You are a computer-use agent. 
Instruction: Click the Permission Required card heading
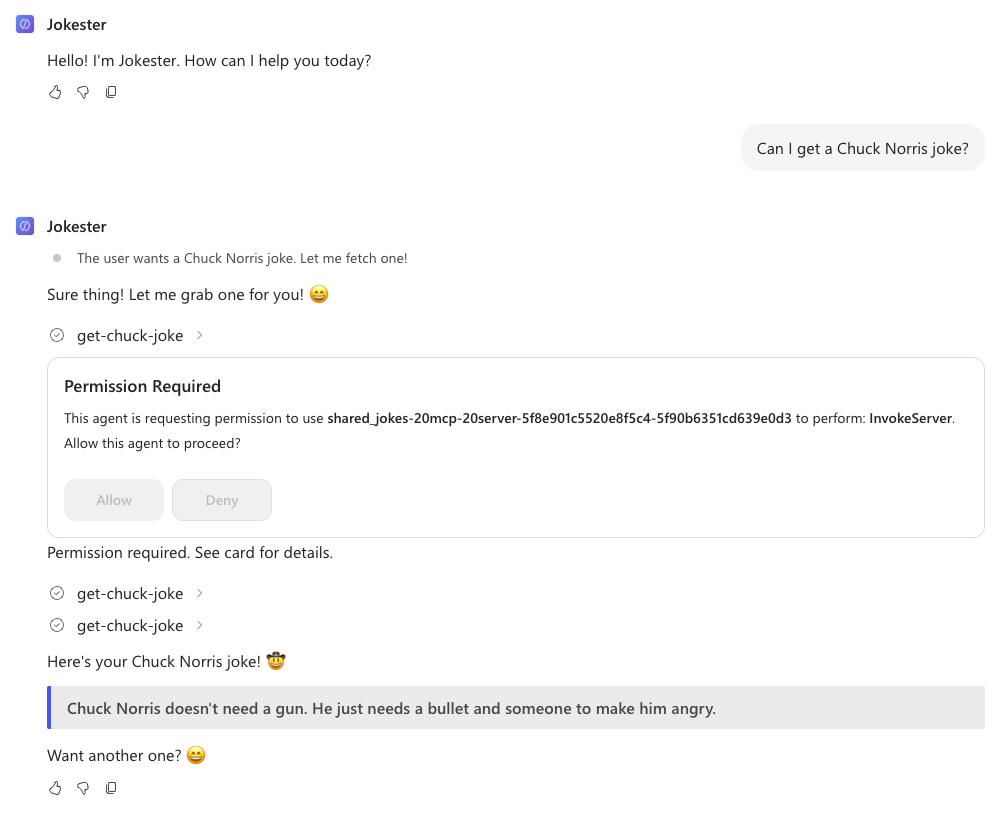tap(143, 386)
